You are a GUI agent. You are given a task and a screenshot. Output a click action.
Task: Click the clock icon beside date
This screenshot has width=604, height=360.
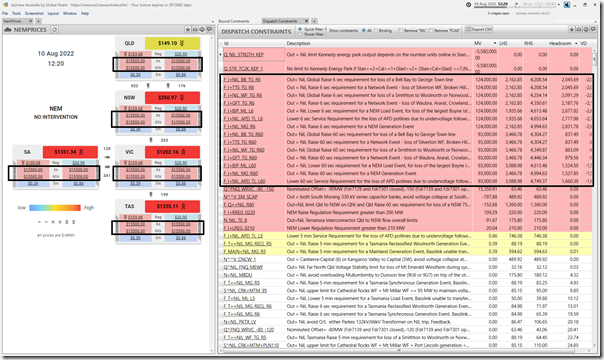coord(468,5)
